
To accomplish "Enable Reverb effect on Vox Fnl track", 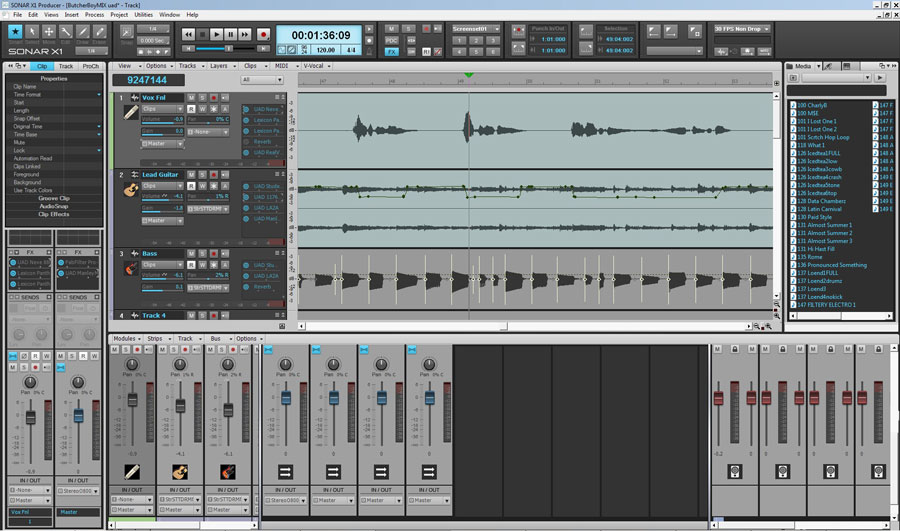I will [x=246, y=142].
